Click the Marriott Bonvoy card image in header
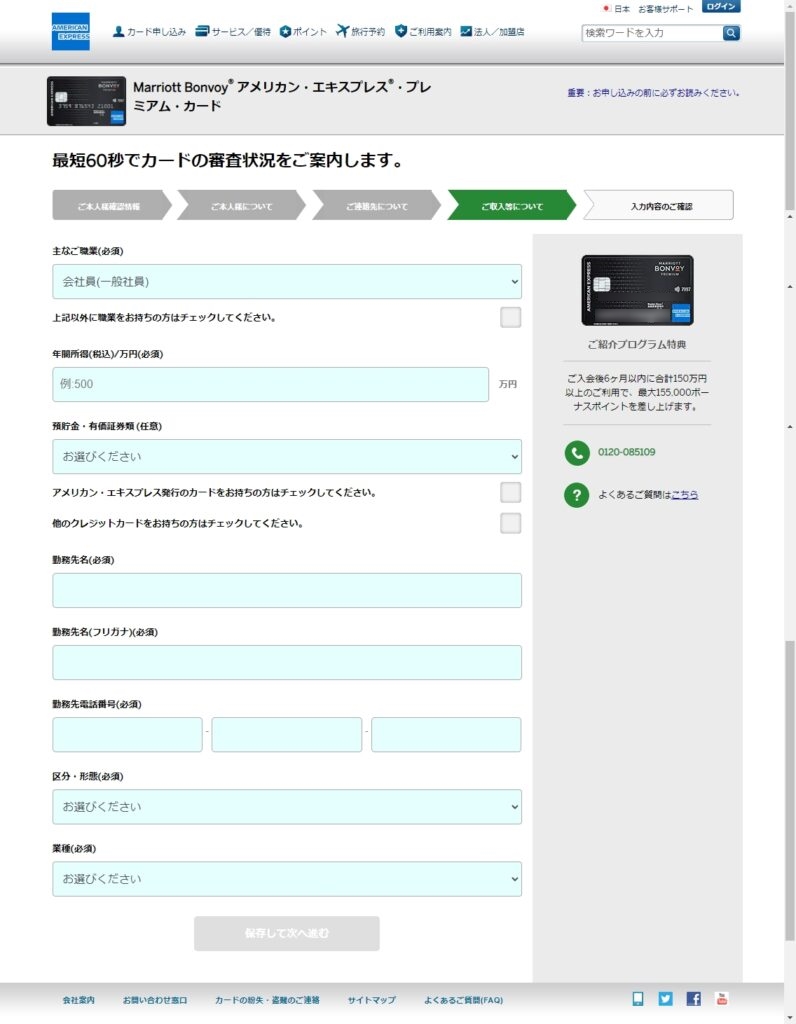The height and width of the screenshot is (1024, 796). coord(86,101)
